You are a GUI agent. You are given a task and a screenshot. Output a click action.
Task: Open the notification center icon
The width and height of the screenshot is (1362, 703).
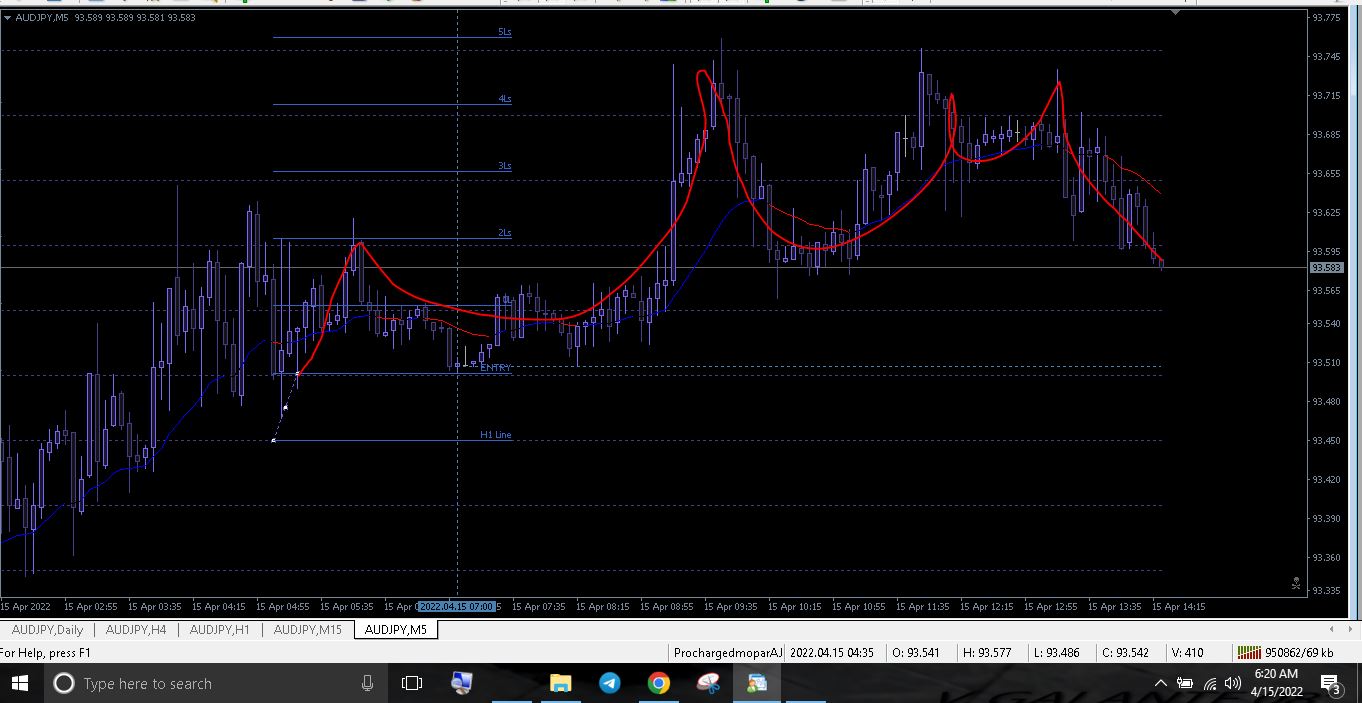click(1331, 684)
